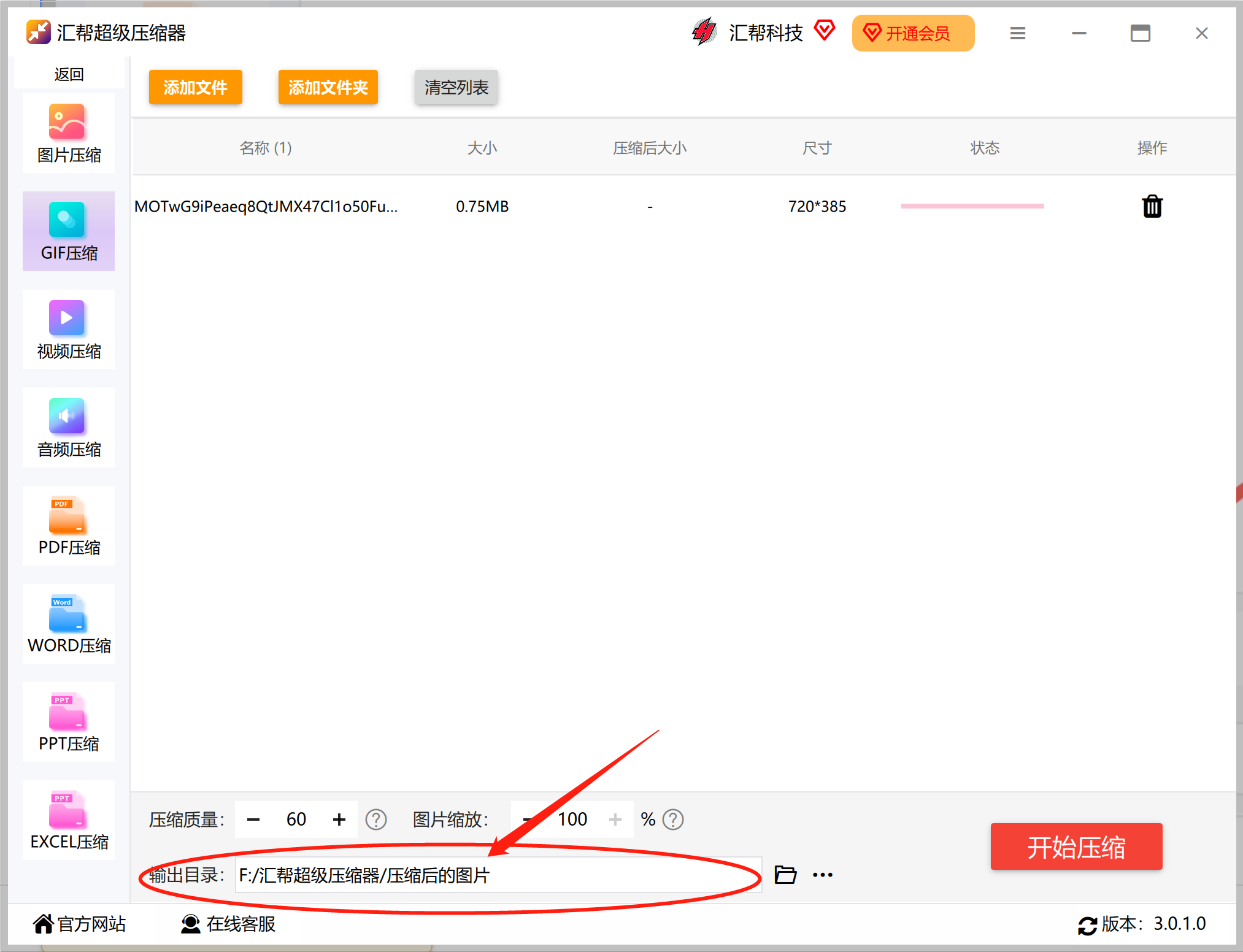Start compression with 开始压缩
This screenshot has height=952, width=1243.
(1076, 846)
